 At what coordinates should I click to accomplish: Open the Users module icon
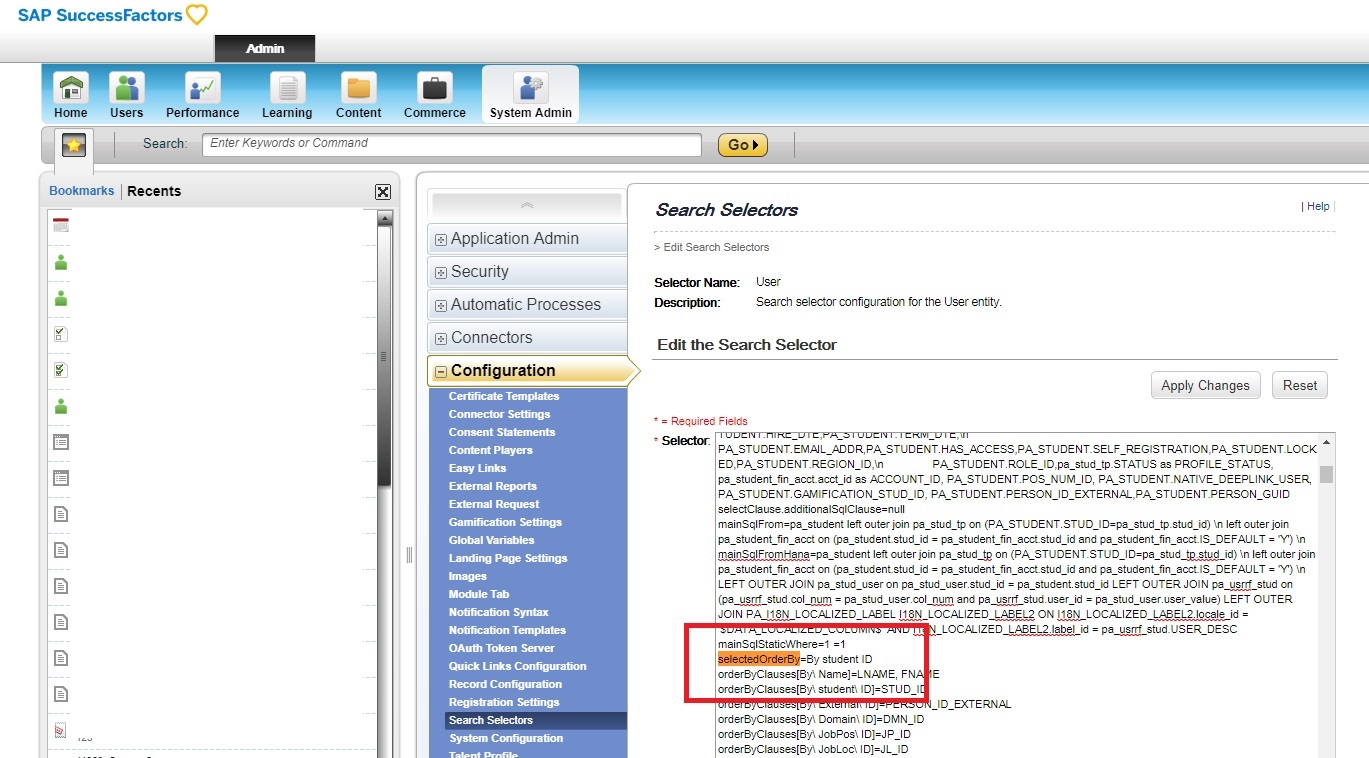[x=126, y=88]
